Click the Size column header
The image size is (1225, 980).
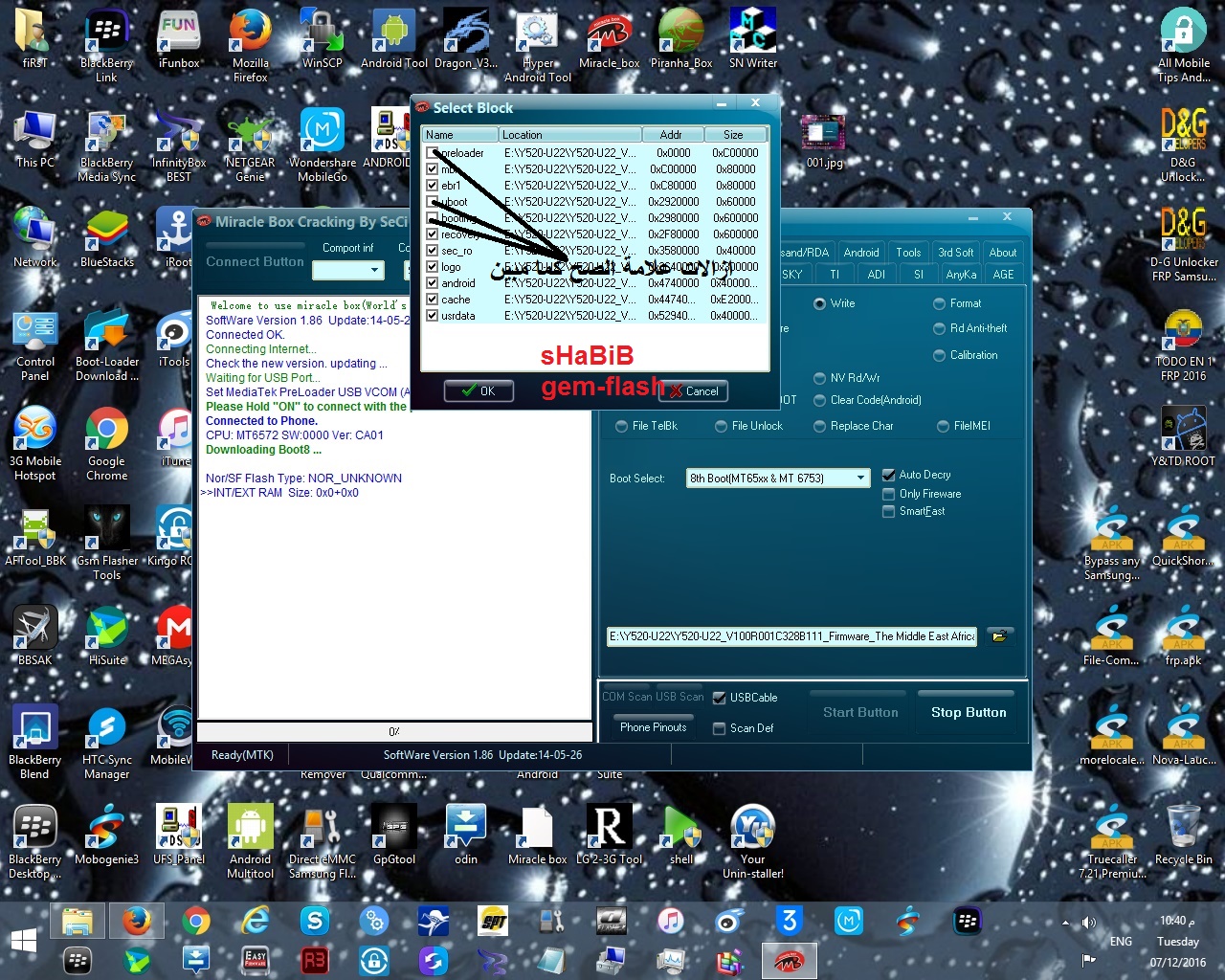click(x=734, y=135)
